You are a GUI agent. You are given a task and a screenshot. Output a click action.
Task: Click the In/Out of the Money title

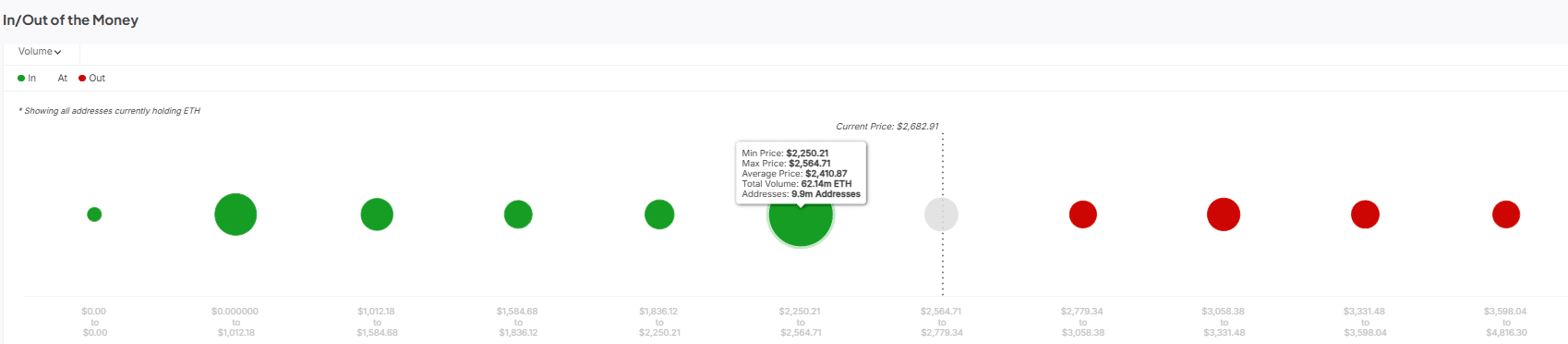[71, 20]
